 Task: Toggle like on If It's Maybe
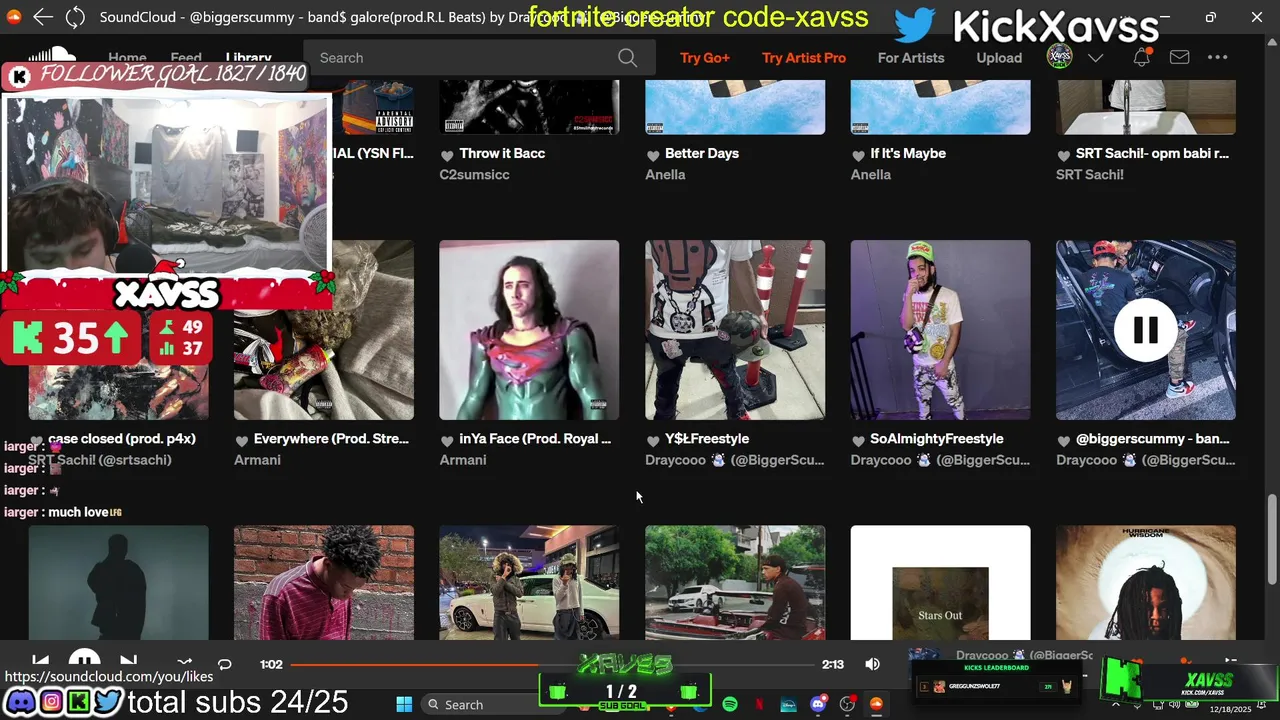coord(858,155)
